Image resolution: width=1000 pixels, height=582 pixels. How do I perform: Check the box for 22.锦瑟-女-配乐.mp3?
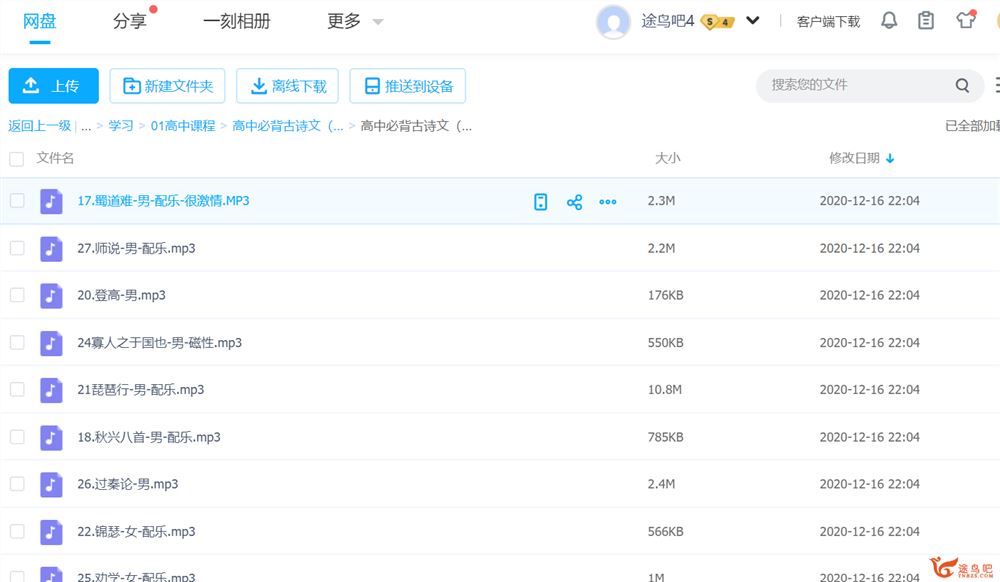pyautogui.click(x=17, y=531)
